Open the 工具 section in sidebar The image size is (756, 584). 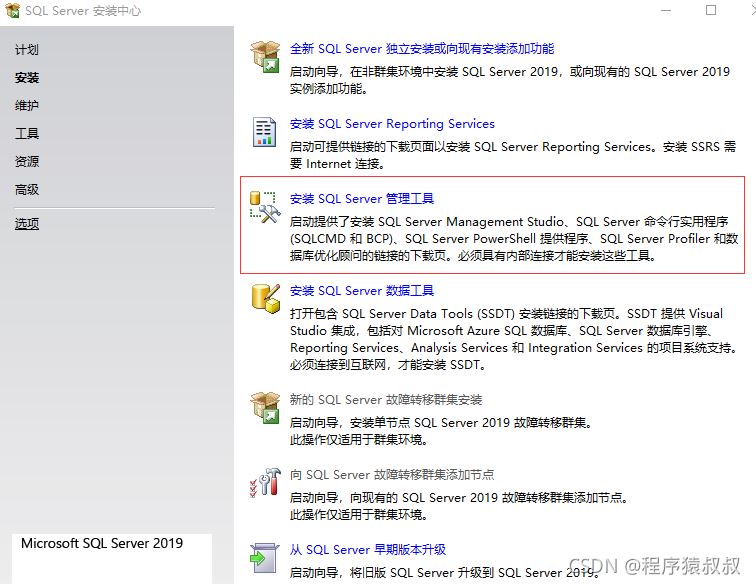[27, 133]
